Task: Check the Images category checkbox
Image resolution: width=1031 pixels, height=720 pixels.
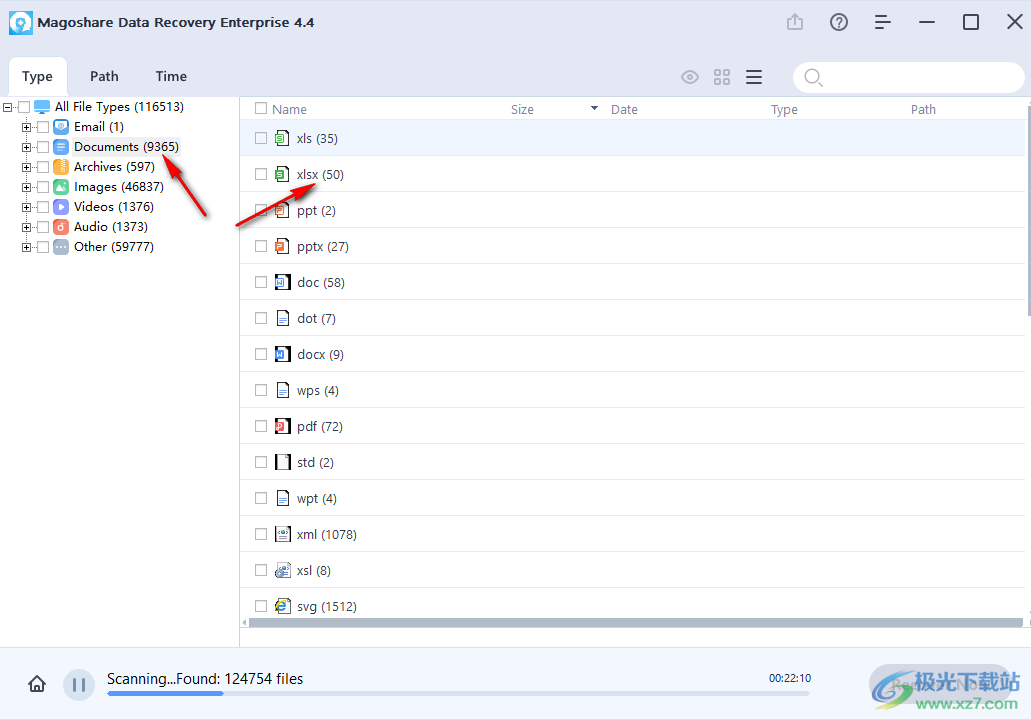Action: pyautogui.click(x=43, y=187)
